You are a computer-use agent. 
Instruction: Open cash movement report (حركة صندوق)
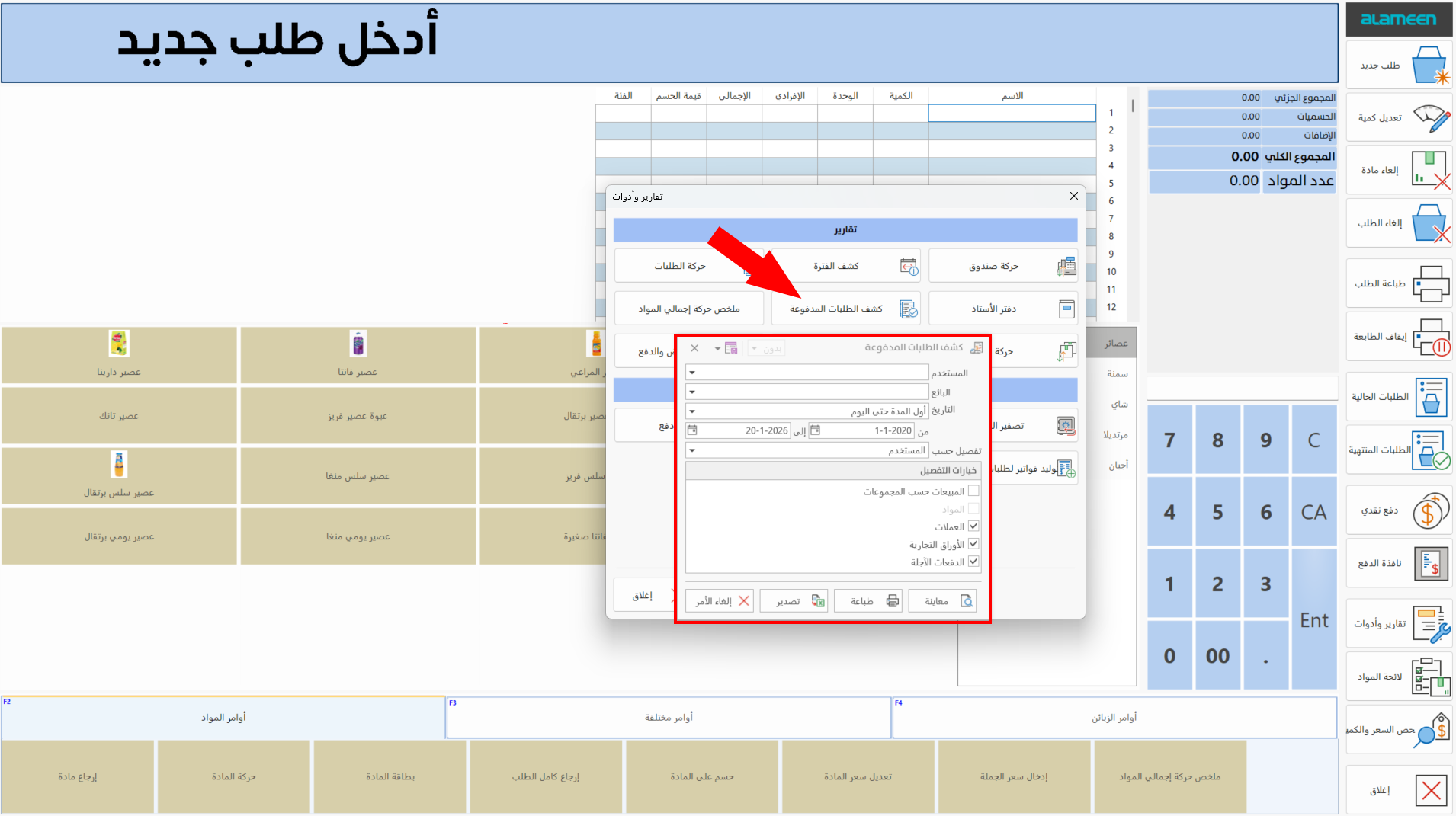(x=1002, y=266)
